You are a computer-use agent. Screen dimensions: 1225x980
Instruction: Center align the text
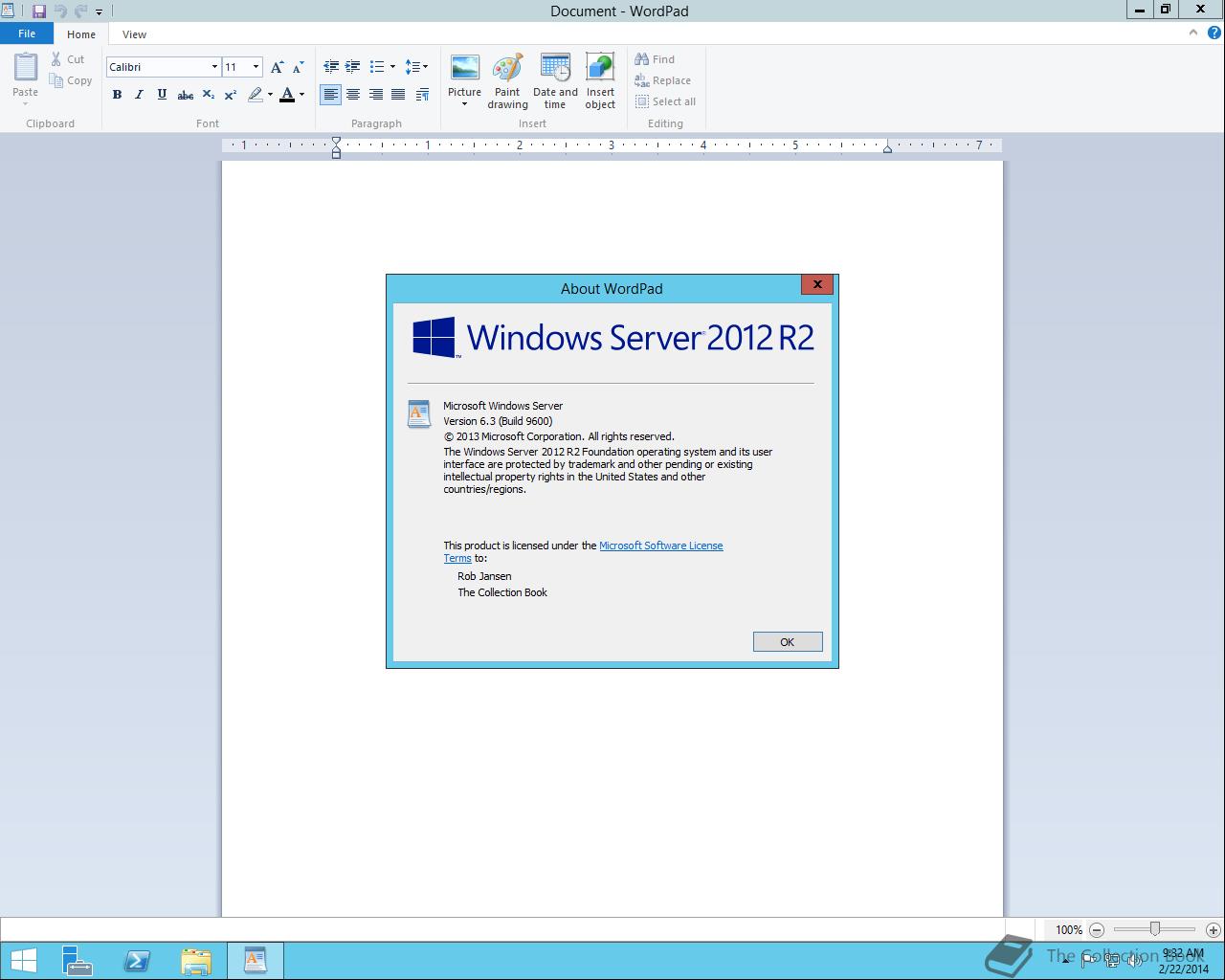[x=353, y=95]
